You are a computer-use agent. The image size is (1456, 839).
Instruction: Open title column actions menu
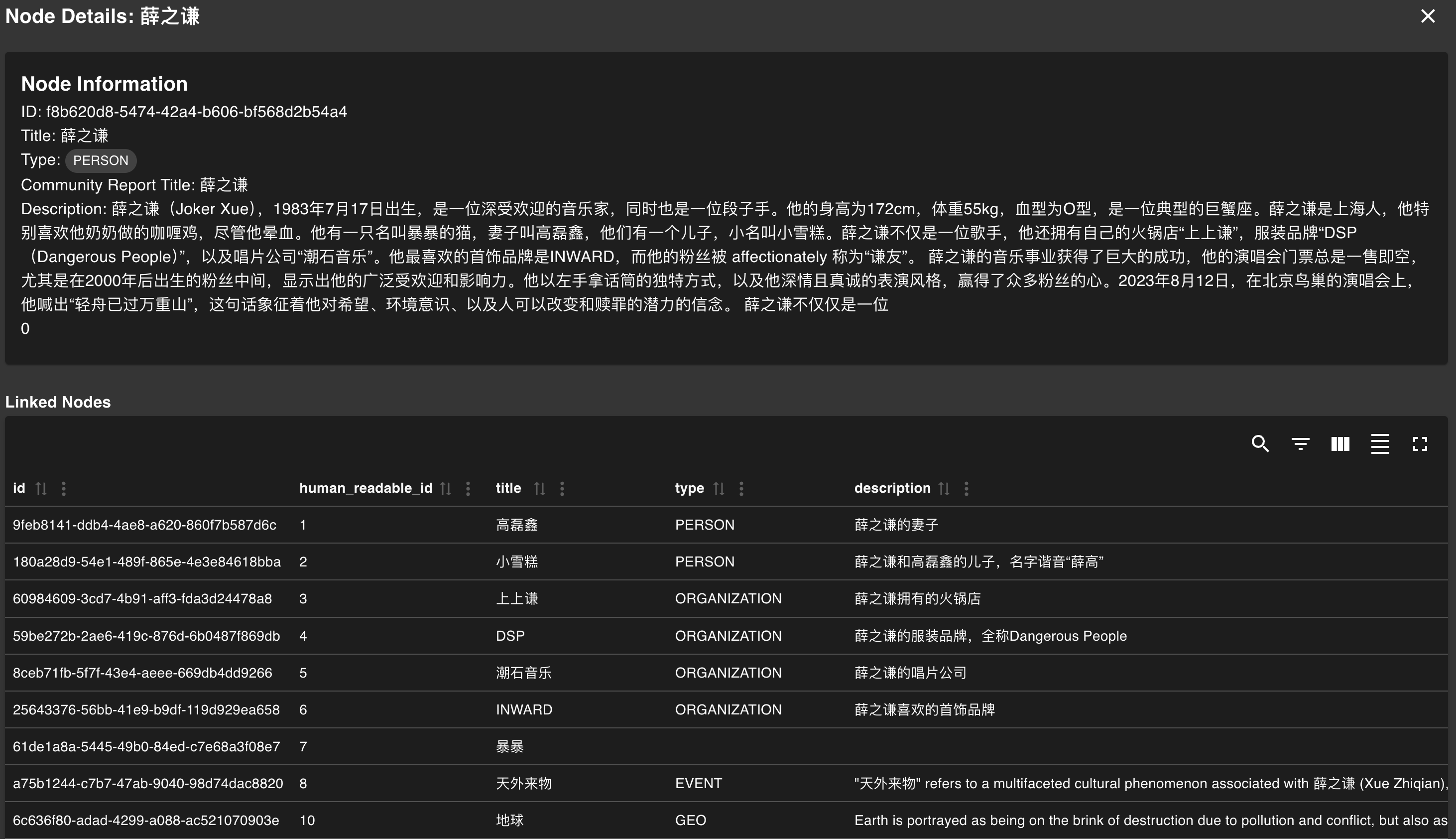562,489
